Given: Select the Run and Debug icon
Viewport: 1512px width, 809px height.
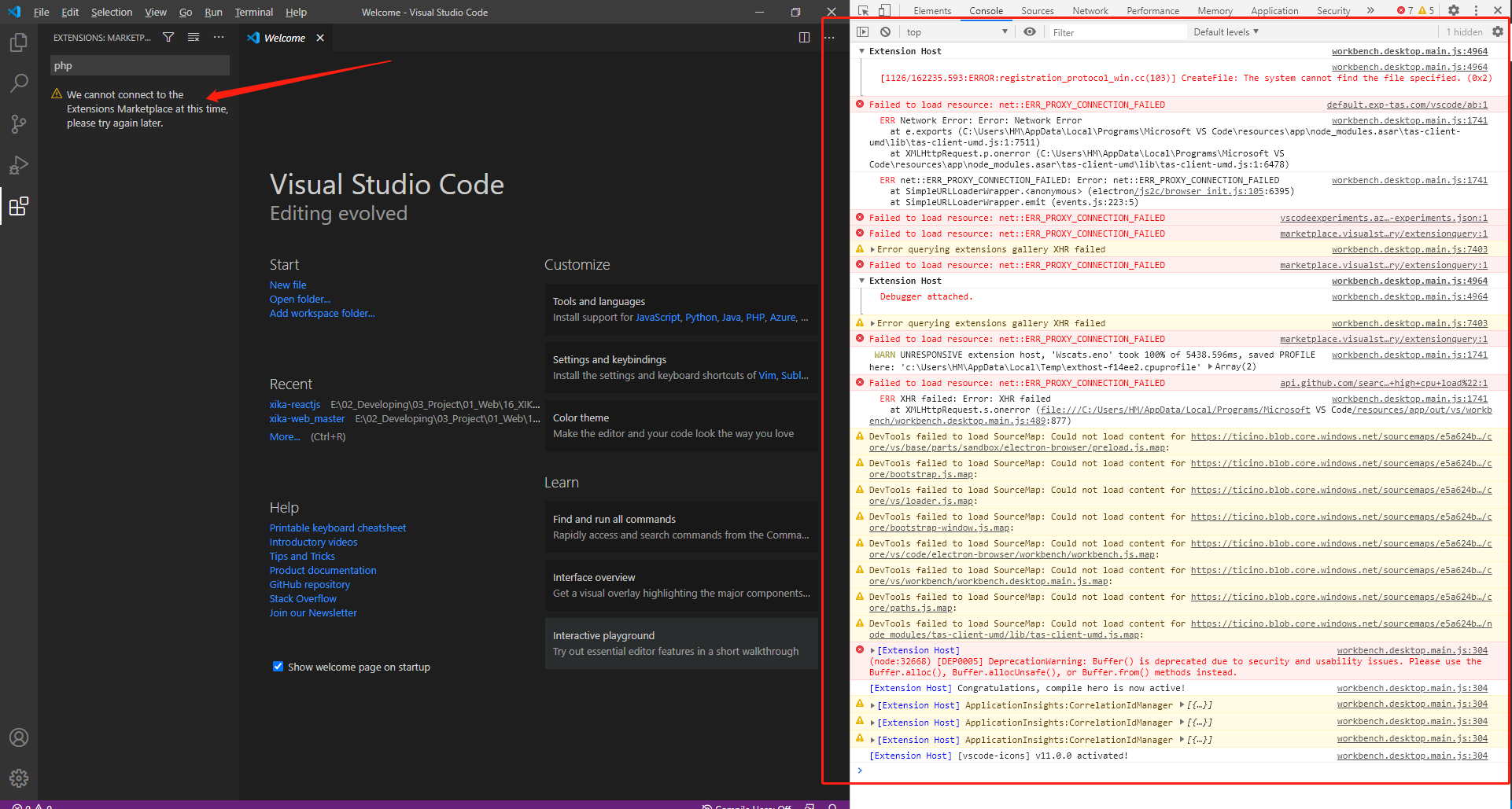Looking at the screenshot, I should click(x=19, y=164).
